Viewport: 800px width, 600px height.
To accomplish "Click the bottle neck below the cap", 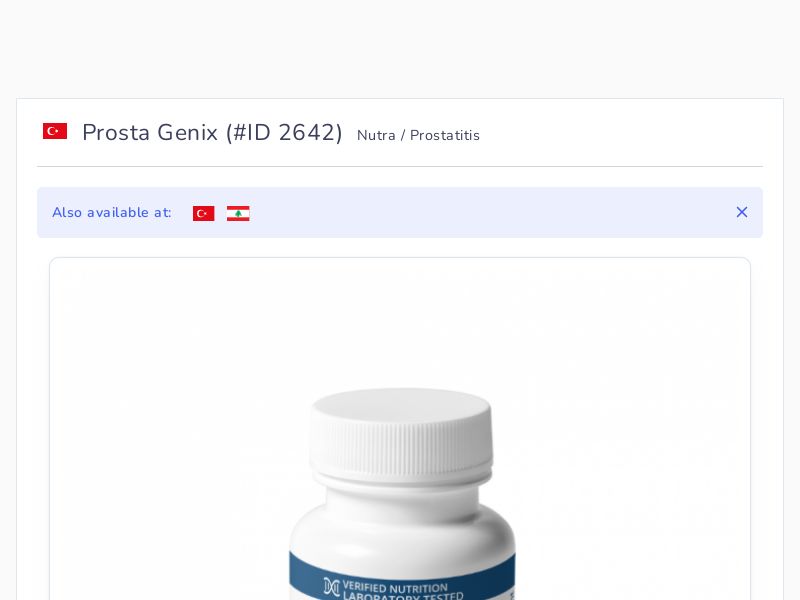I will click(402, 497).
